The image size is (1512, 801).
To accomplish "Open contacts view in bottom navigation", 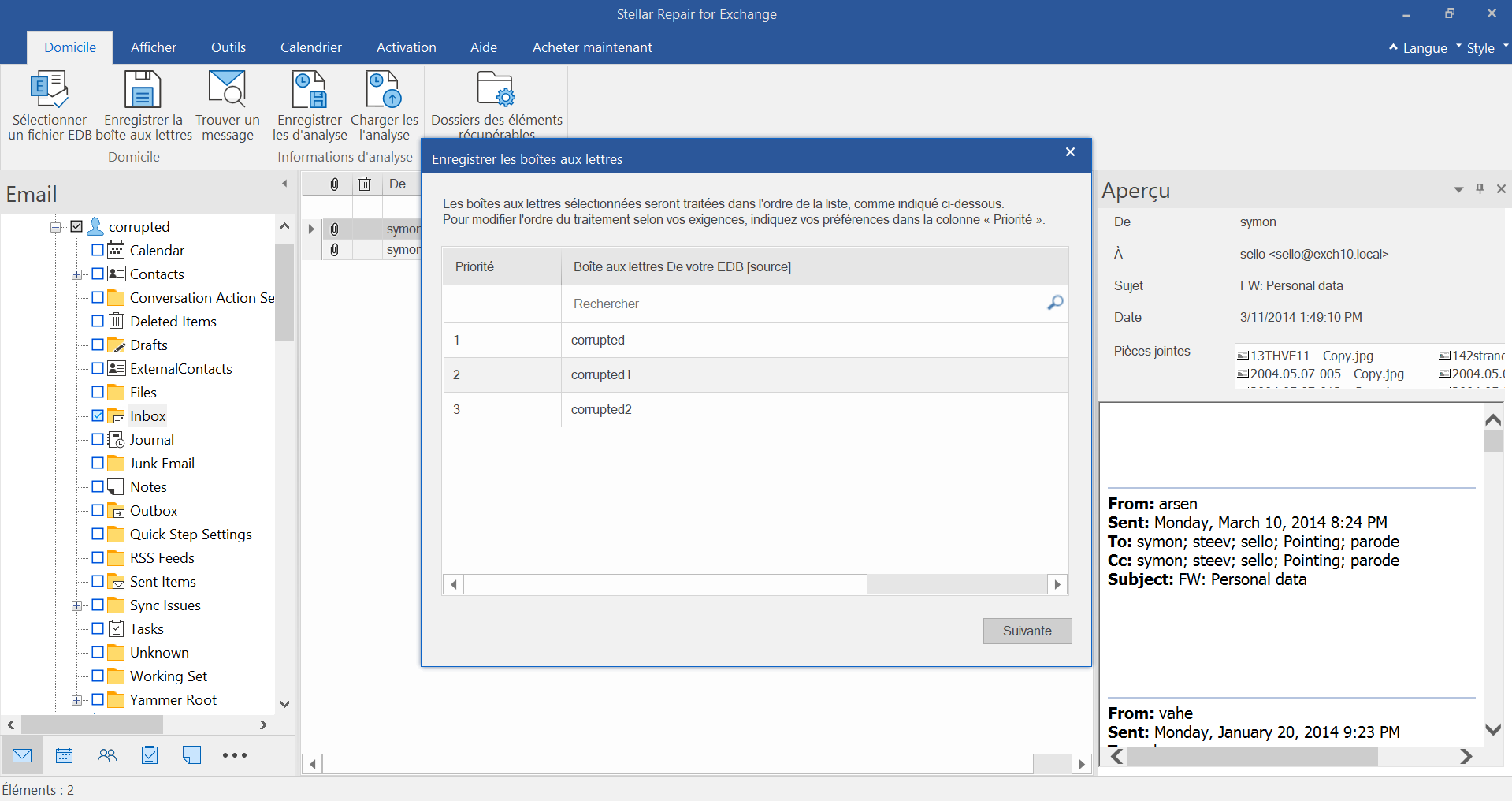I will pyautogui.click(x=107, y=755).
